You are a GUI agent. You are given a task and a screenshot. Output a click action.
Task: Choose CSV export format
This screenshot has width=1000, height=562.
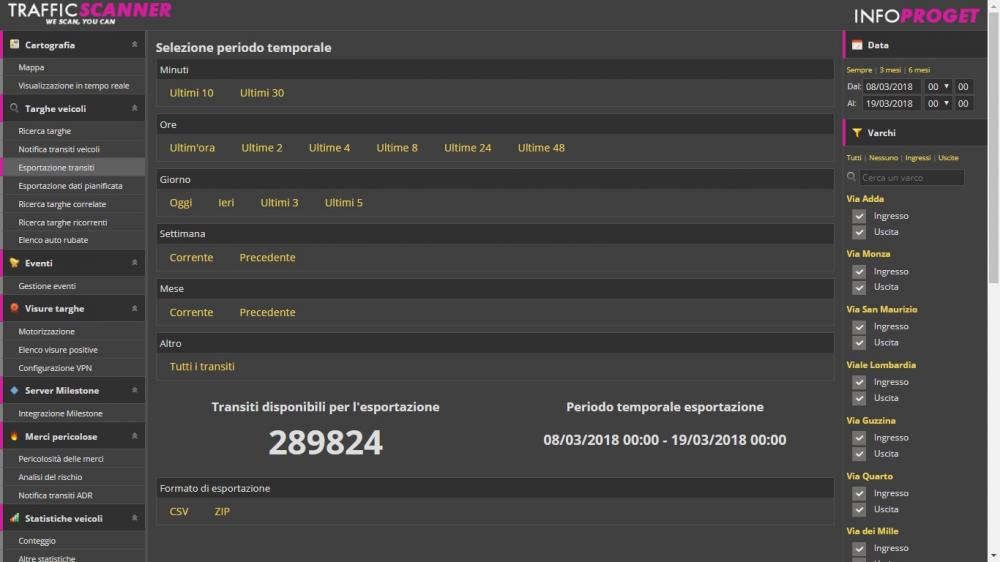179,512
